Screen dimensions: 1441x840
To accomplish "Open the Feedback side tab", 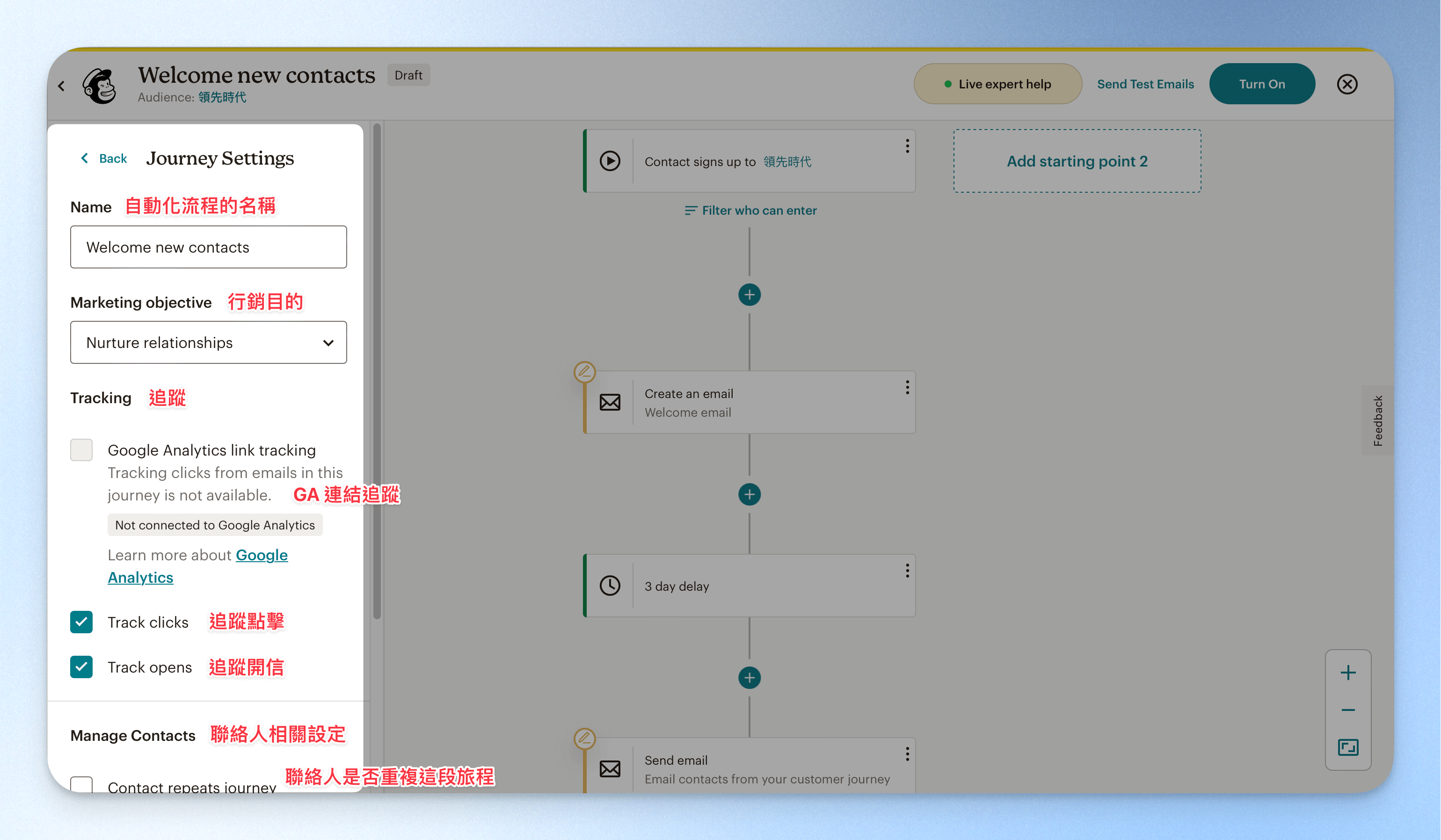I will [x=1377, y=421].
